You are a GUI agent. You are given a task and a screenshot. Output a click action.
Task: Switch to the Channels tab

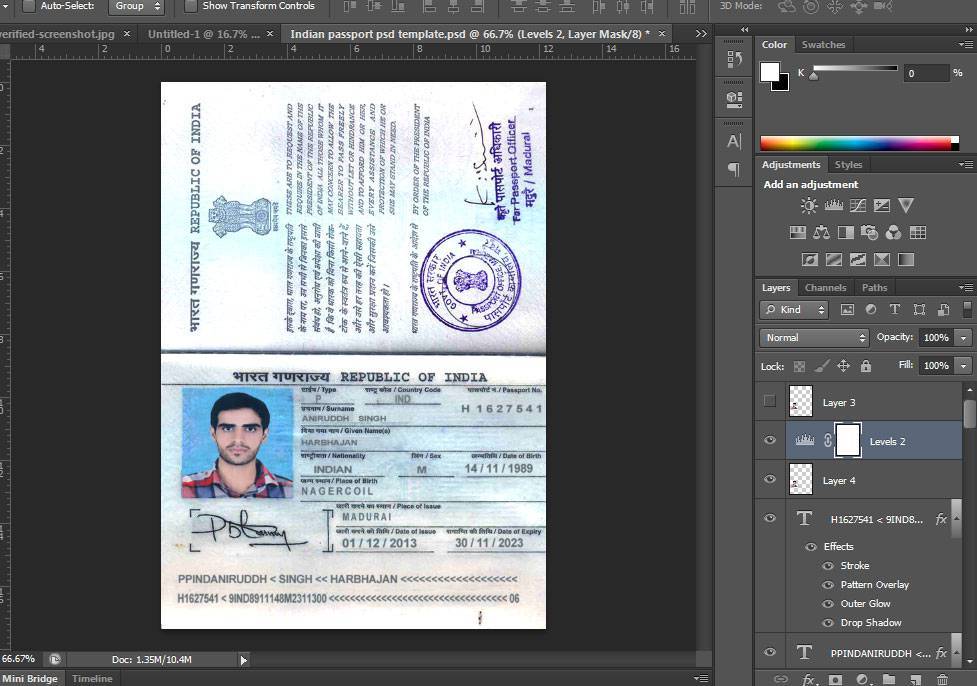[825, 288]
